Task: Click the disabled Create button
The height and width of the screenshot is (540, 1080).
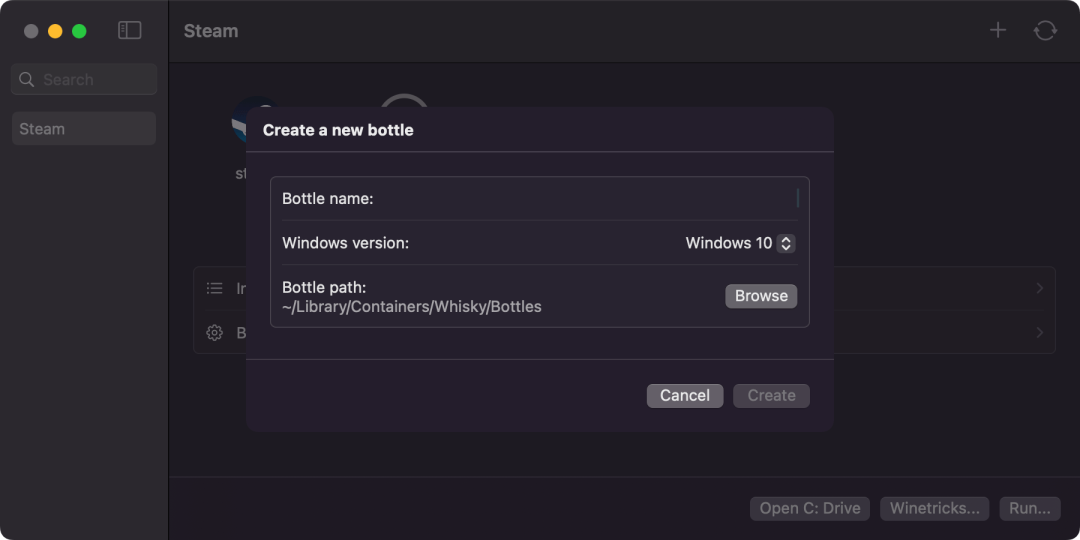Action: point(771,395)
